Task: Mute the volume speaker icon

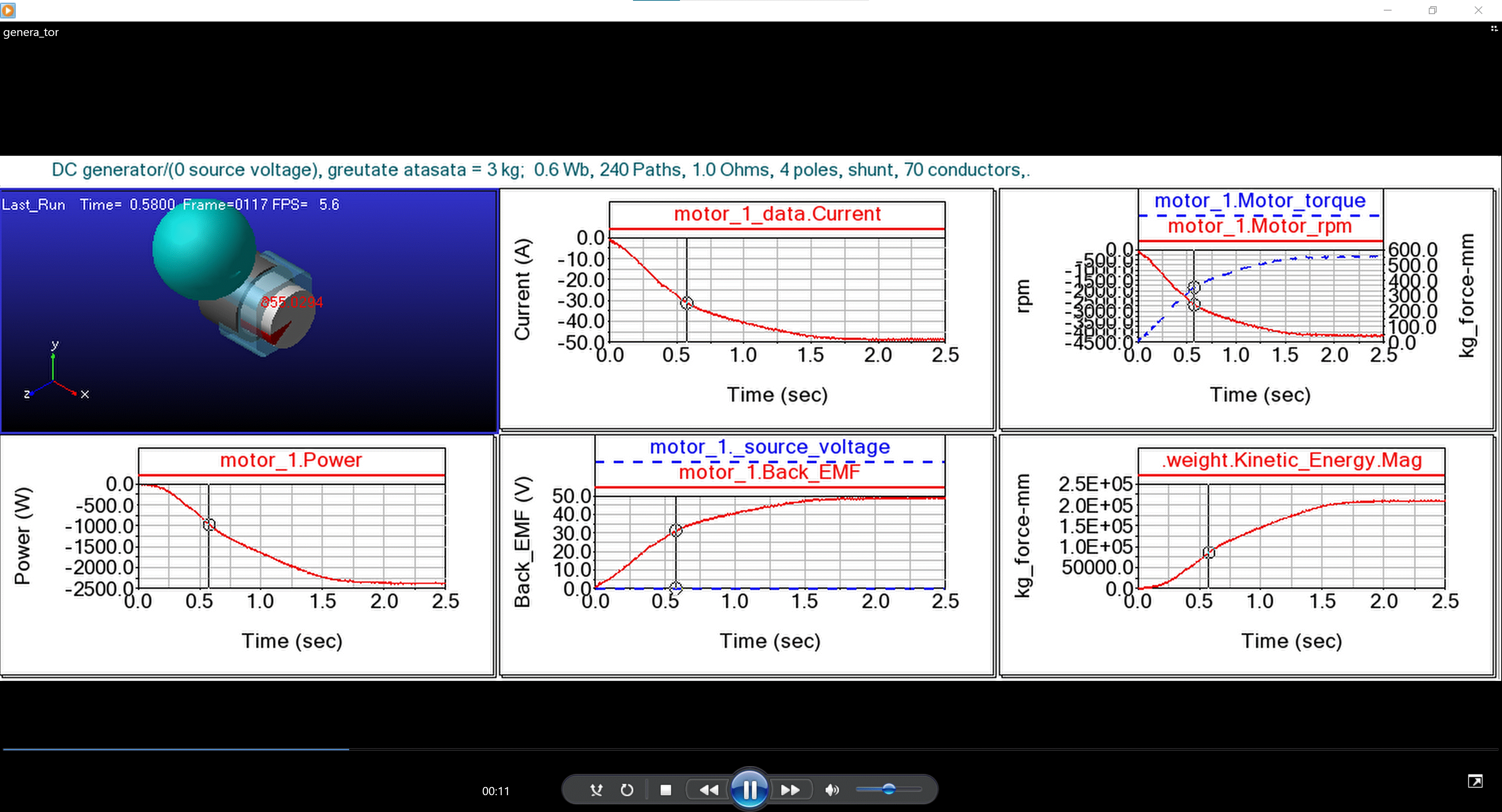Action: pyautogui.click(x=832, y=790)
